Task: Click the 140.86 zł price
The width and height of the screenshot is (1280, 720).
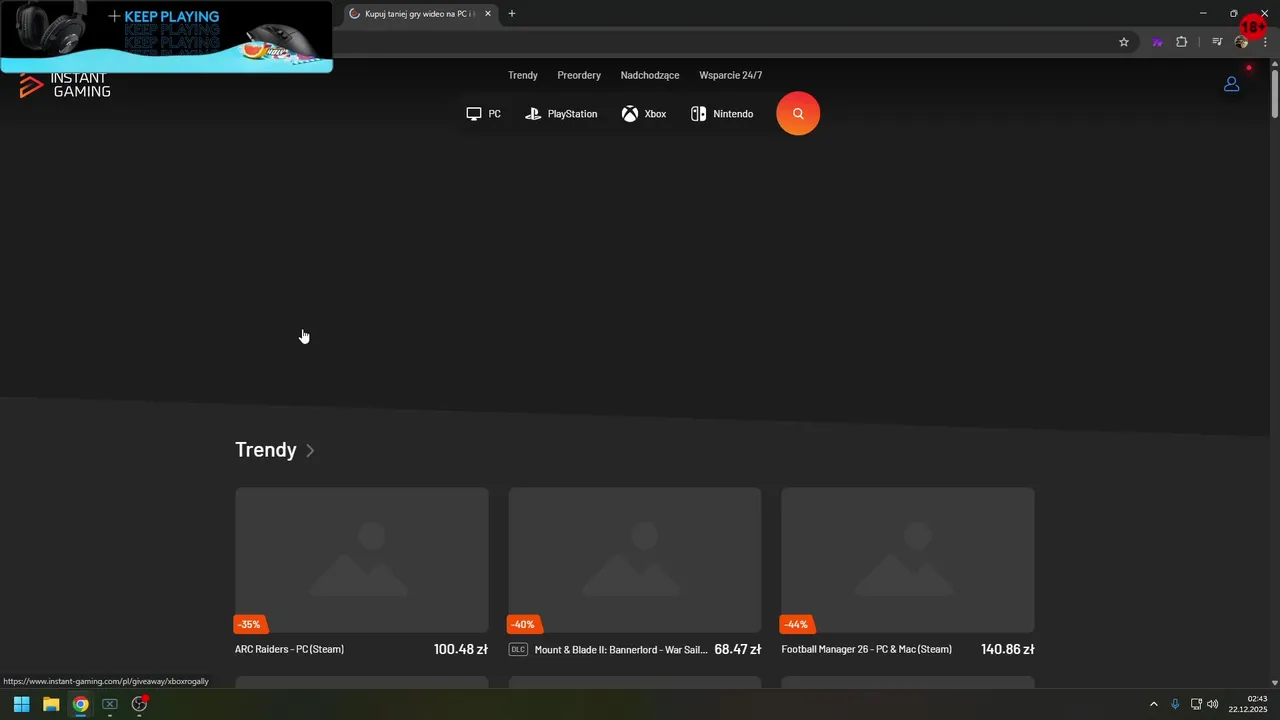Action: tap(1008, 649)
